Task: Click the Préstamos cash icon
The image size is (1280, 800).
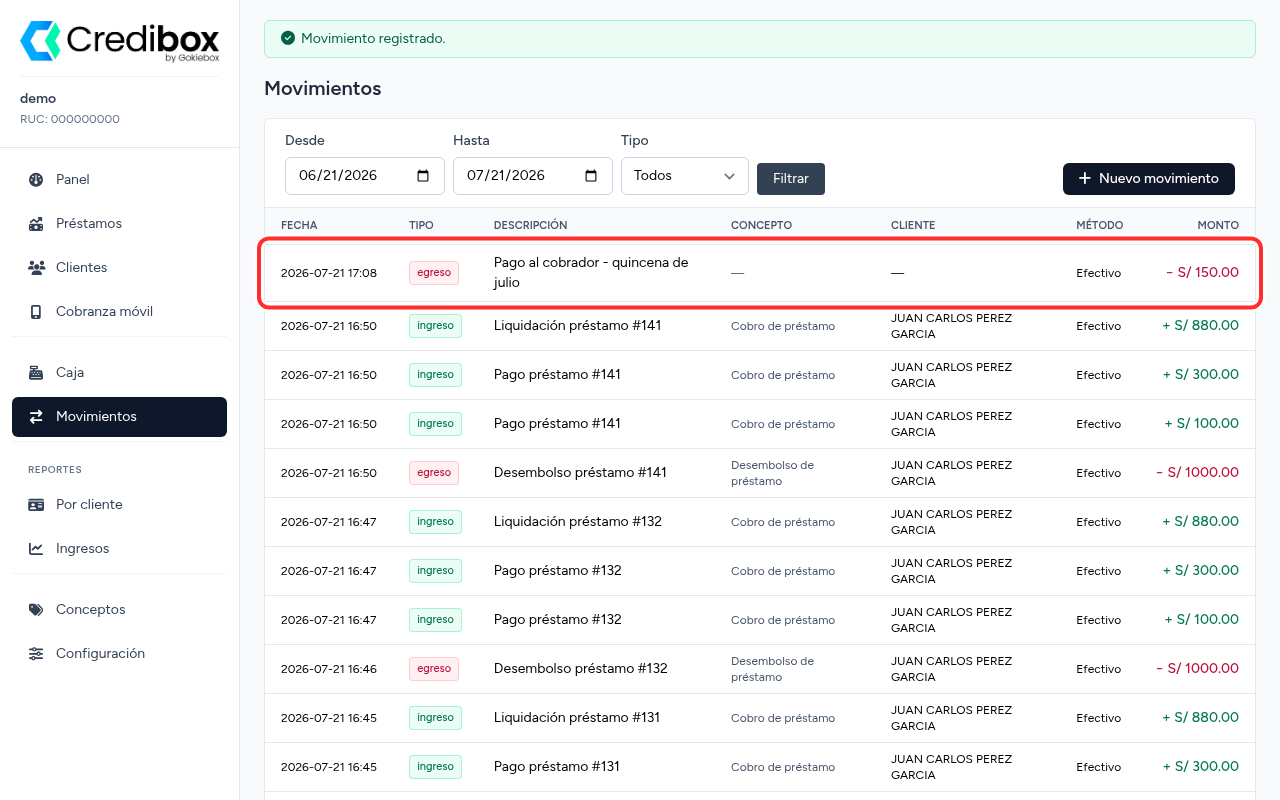Action: (x=36, y=224)
